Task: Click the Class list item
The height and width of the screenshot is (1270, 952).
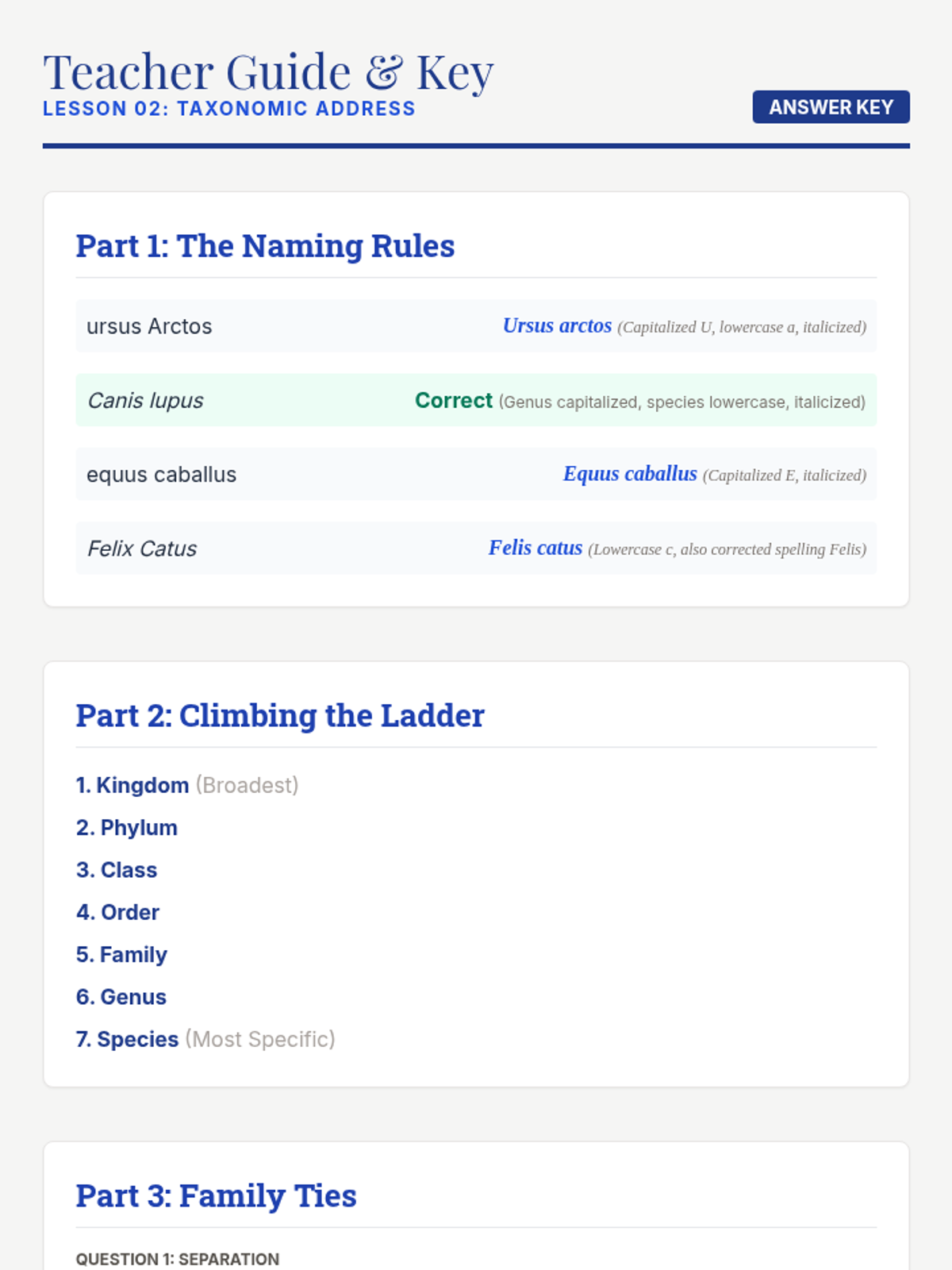Action: click(117, 870)
